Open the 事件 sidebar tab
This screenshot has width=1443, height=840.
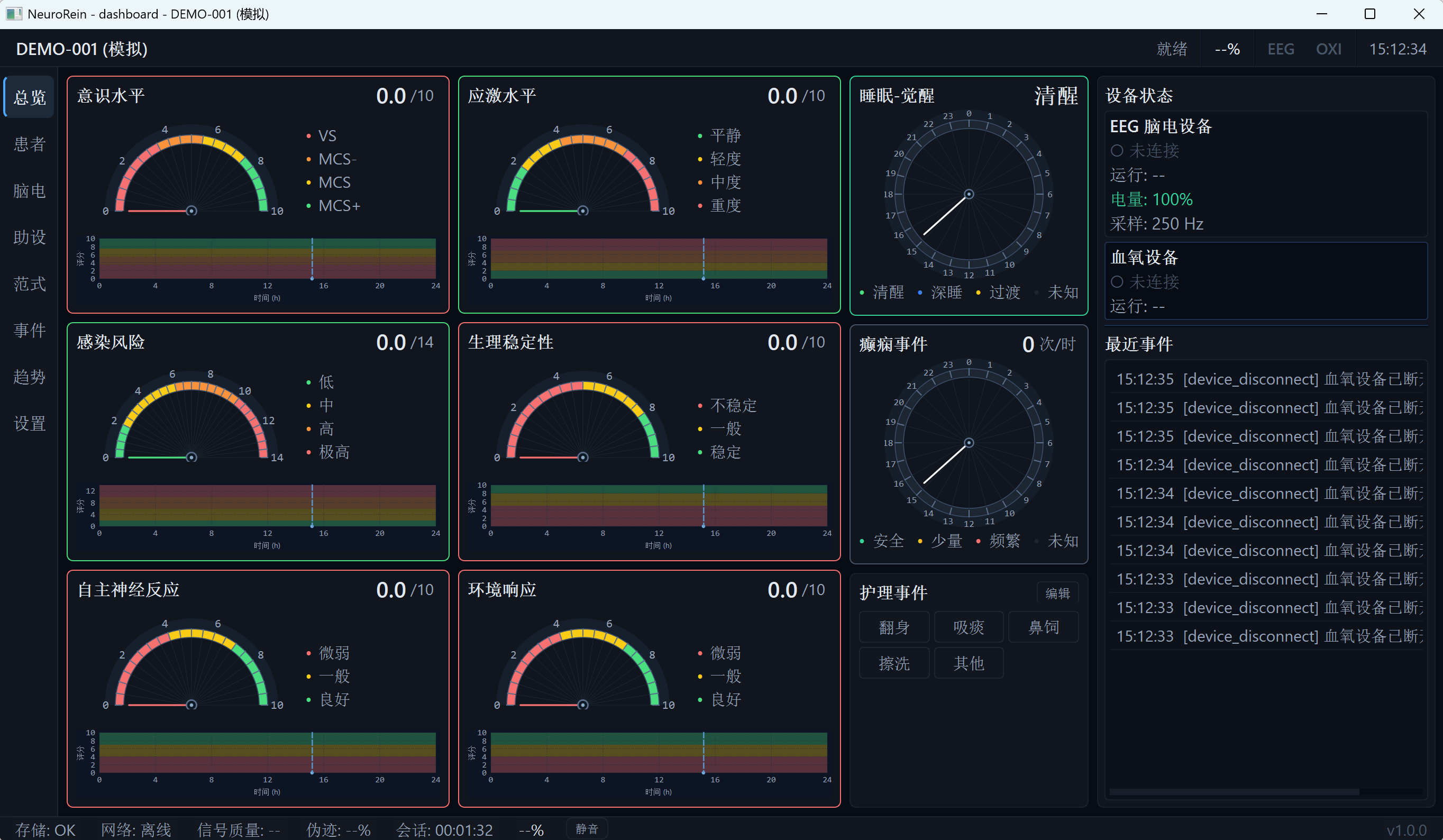pos(29,330)
